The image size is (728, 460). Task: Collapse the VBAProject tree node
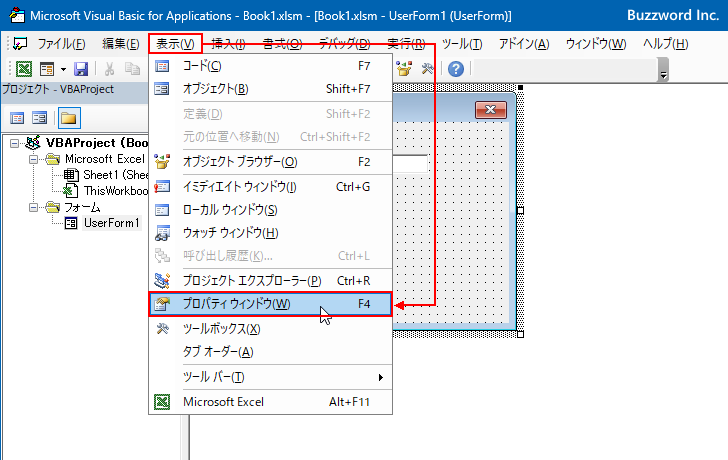tap(14, 143)
